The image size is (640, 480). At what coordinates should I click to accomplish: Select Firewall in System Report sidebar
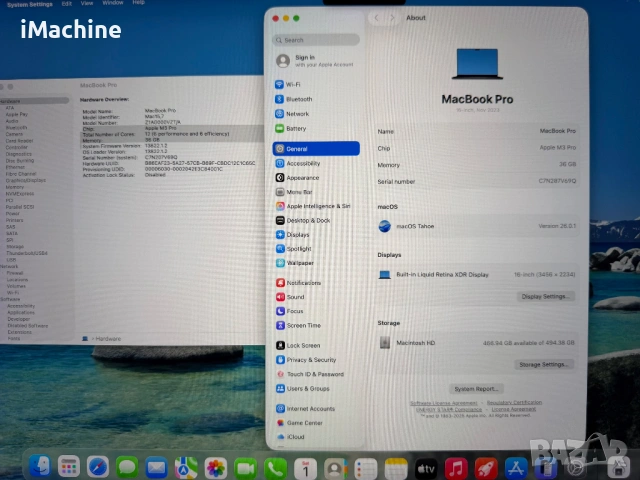point(15,273)
